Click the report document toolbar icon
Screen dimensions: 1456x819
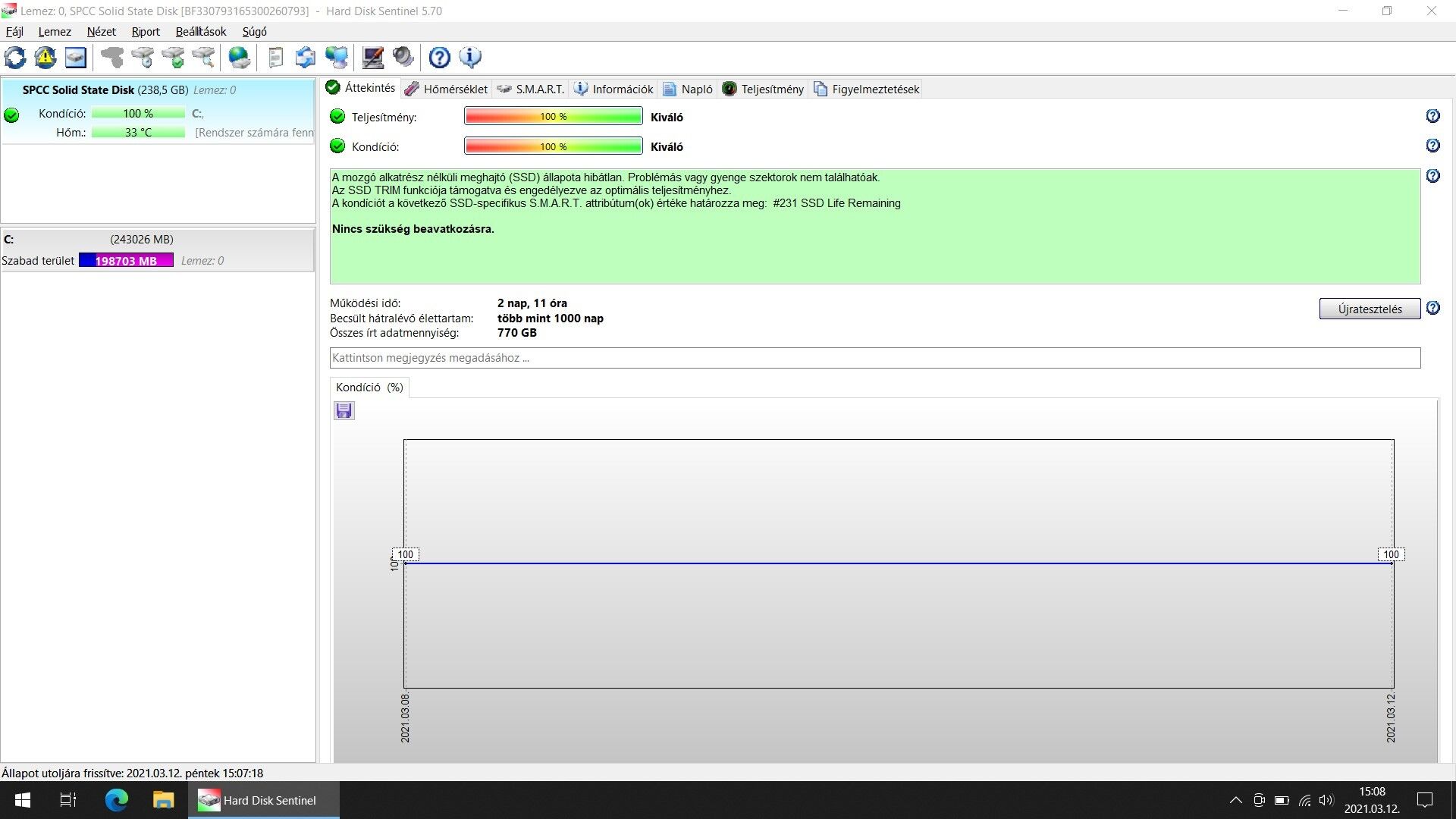pyautogui.click(x=276, y=58)
